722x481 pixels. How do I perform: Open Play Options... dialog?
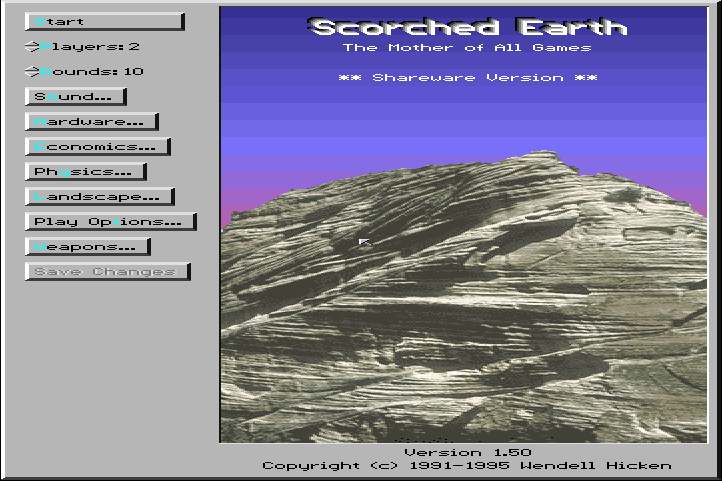coord(111,221)
